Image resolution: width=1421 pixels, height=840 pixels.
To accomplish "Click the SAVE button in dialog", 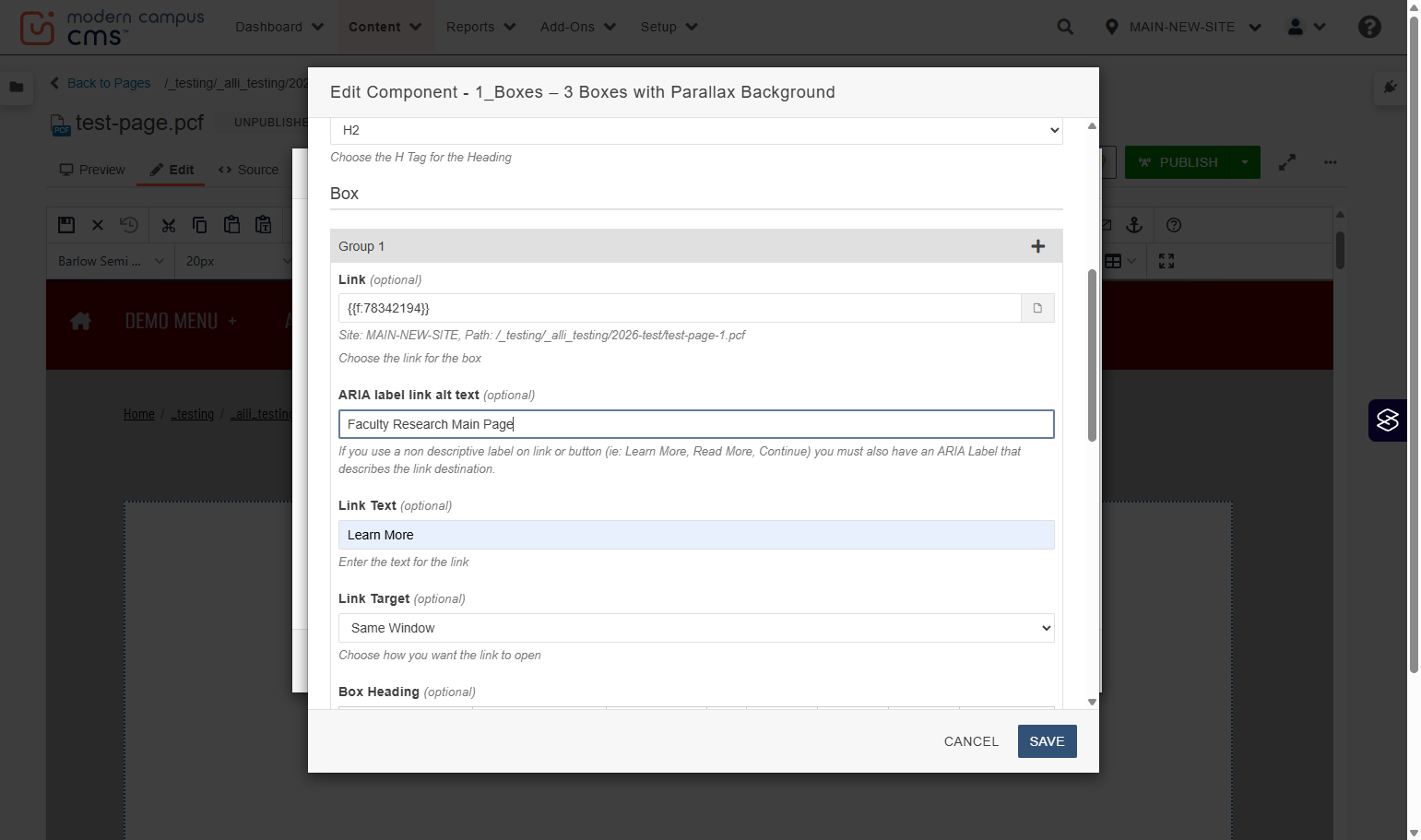I will click(1047, 741).
